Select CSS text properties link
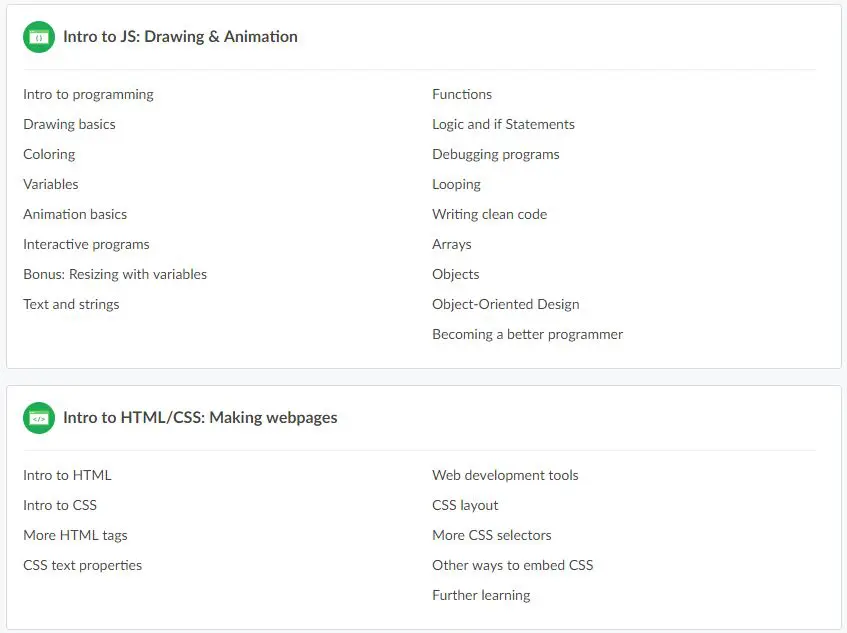This screenshot has width=847, height=633. coord(82,566)
